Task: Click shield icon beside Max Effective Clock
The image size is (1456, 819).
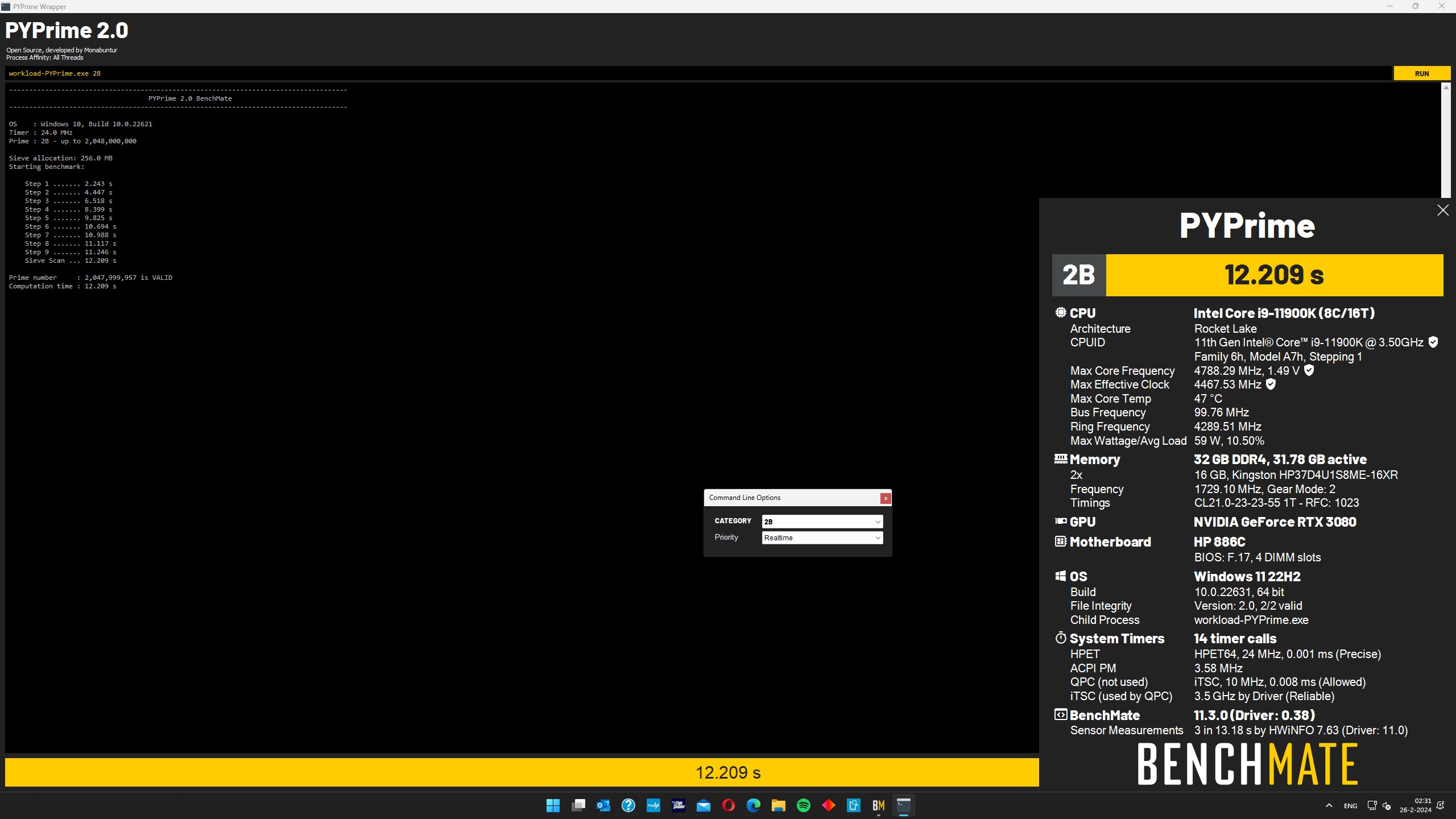Action: click(1271, 384)
